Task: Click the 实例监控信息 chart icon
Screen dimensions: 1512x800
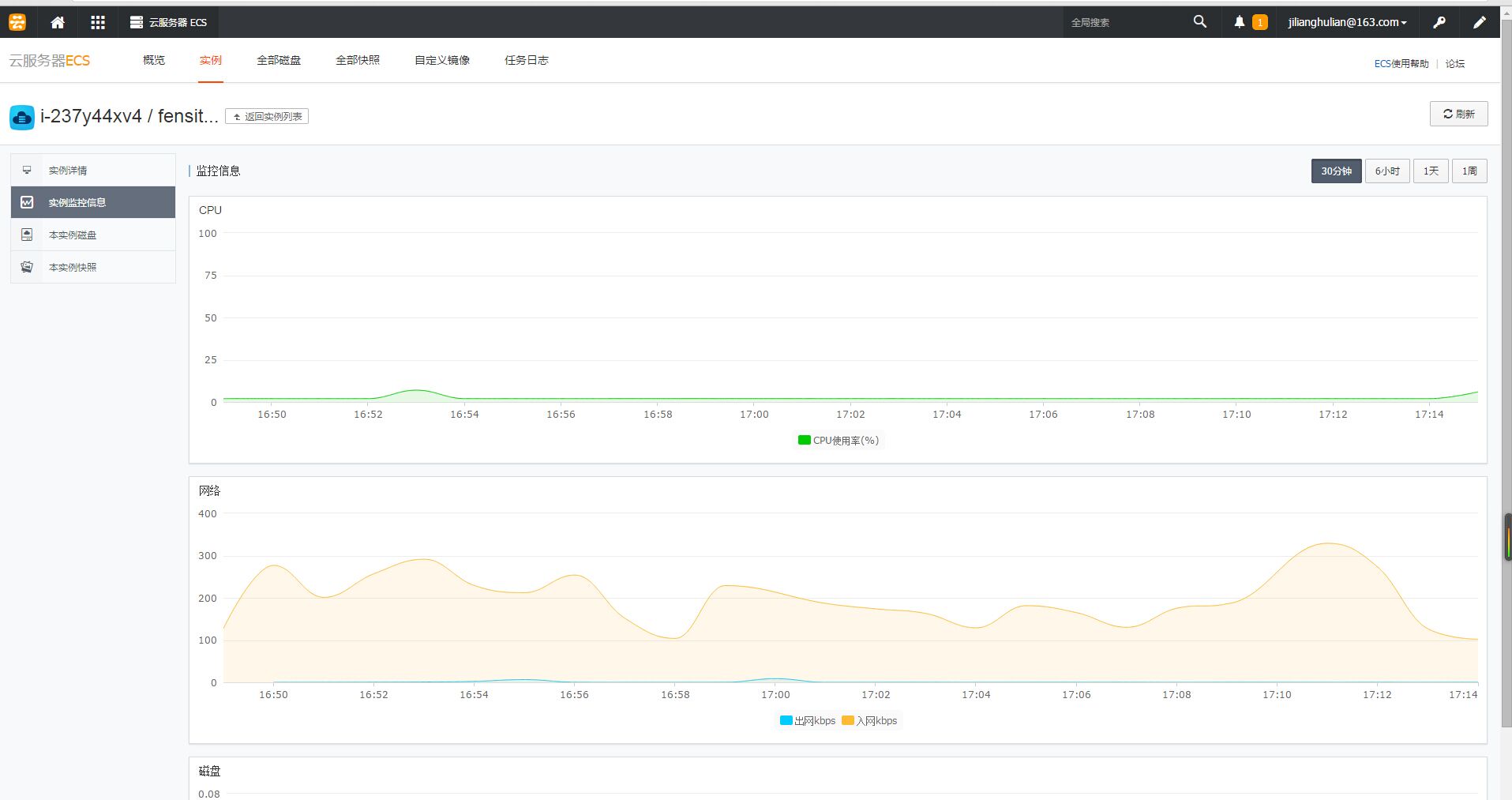Action: (x=27, y=202)
